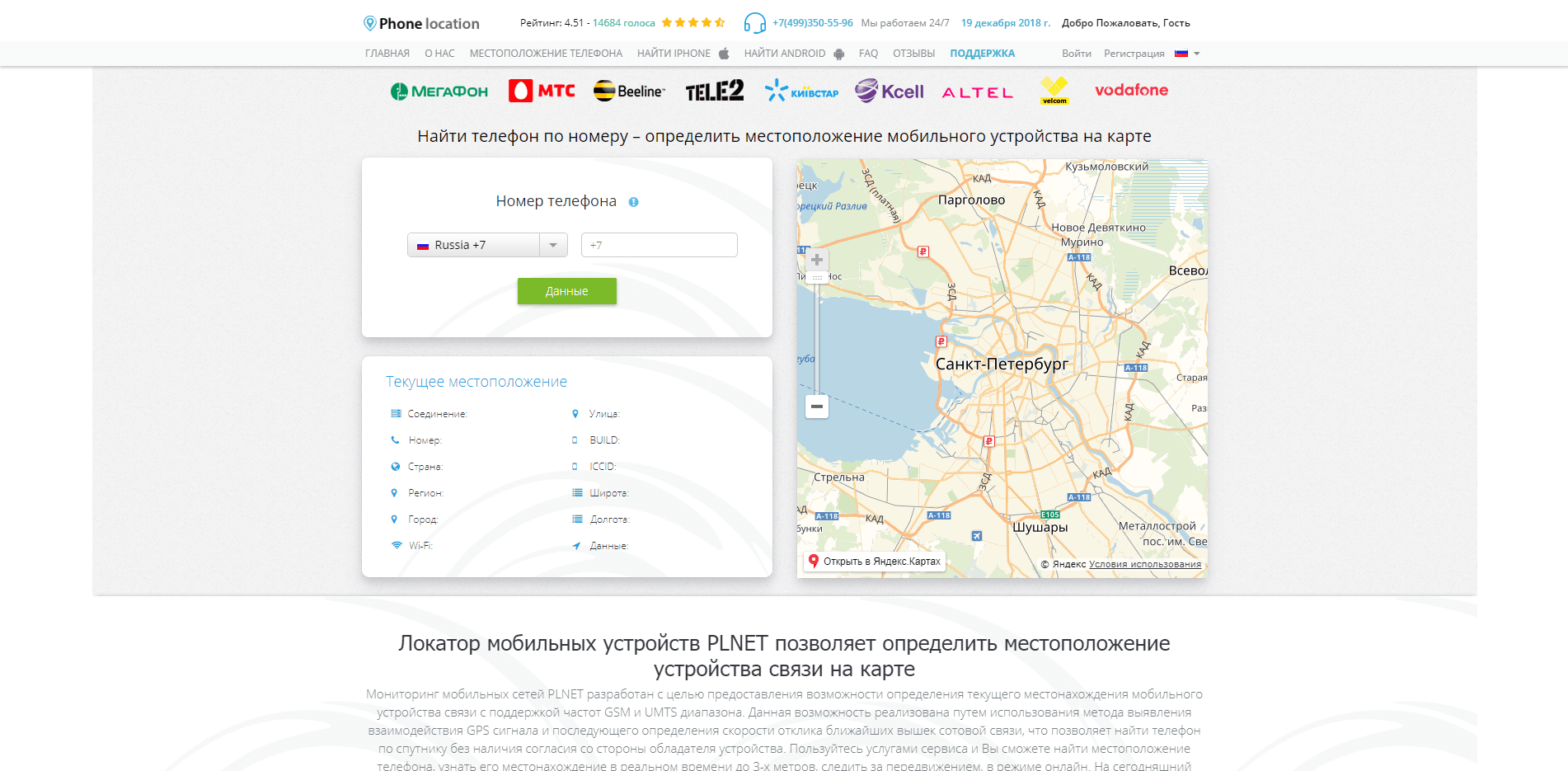
Task: Open the Russia +7 country code dropdown
Action: coord(487,245)
